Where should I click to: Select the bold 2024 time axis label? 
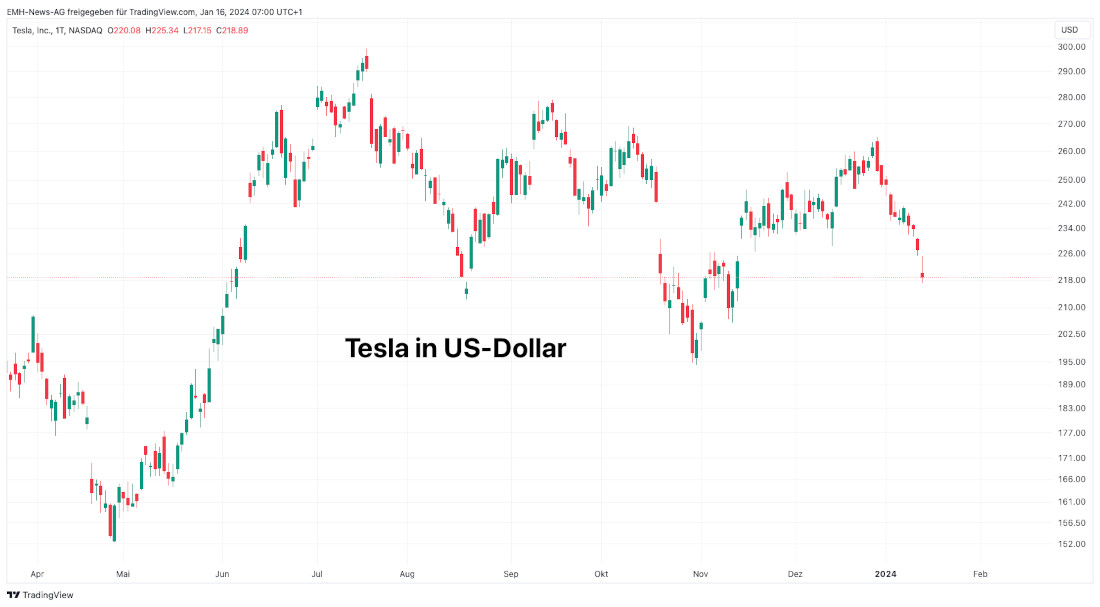pyautogui.click(x=886, y=574)
